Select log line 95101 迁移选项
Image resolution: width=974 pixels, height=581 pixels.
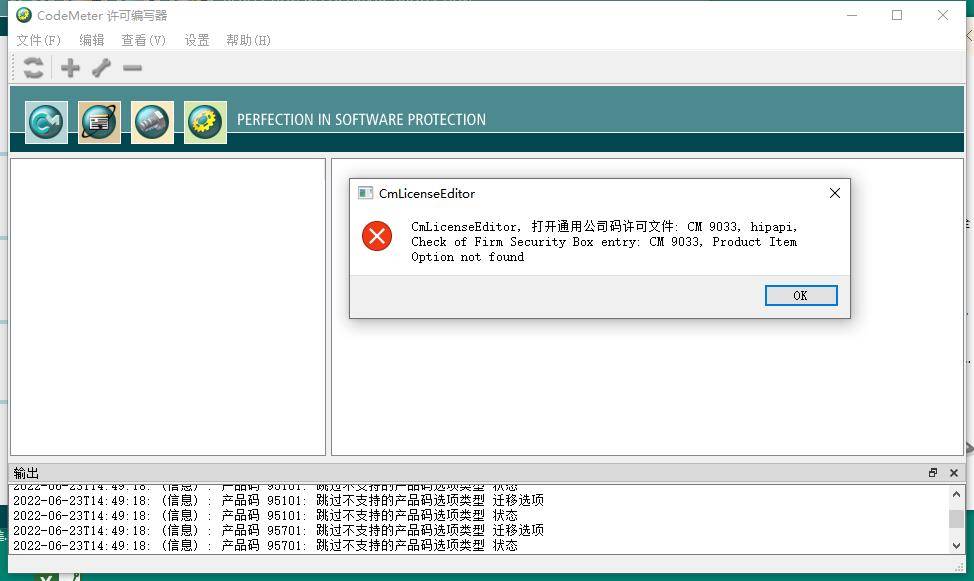pos(278,500)
